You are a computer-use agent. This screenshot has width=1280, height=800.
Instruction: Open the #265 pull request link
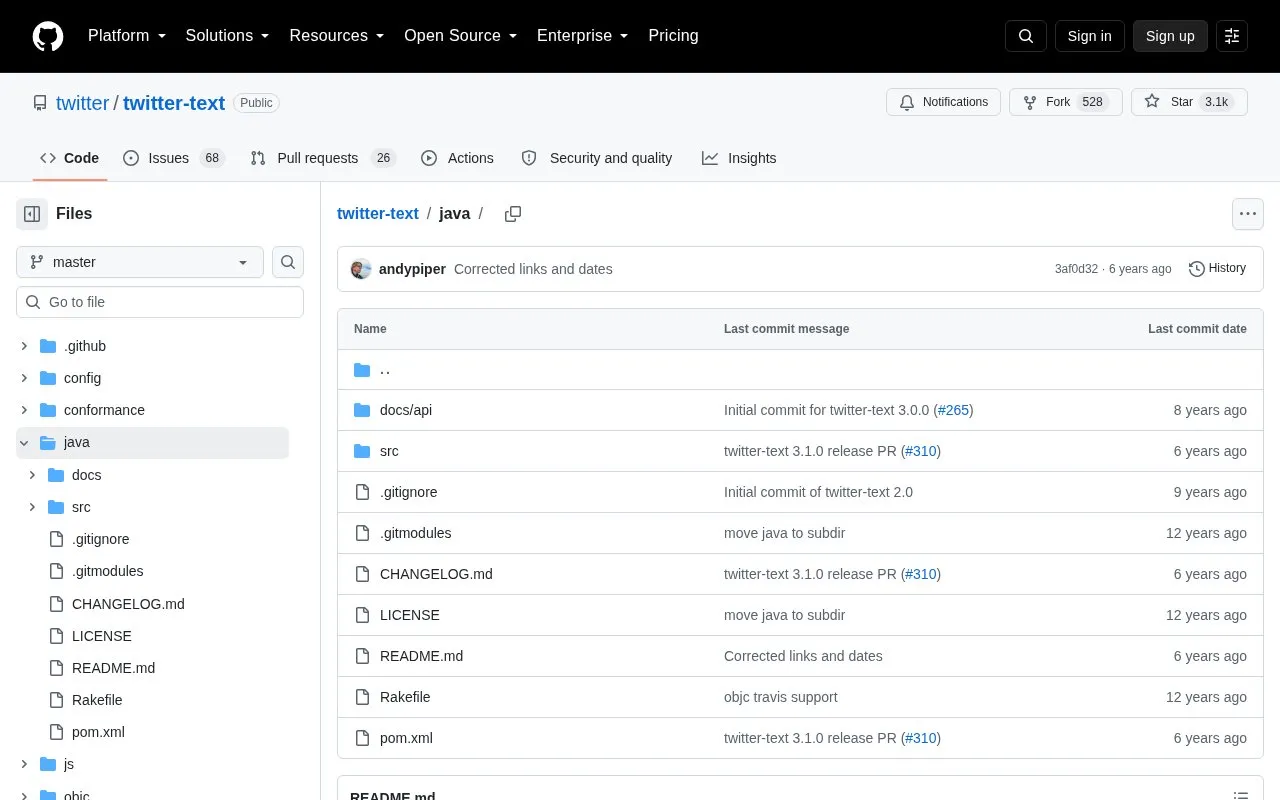953,410
